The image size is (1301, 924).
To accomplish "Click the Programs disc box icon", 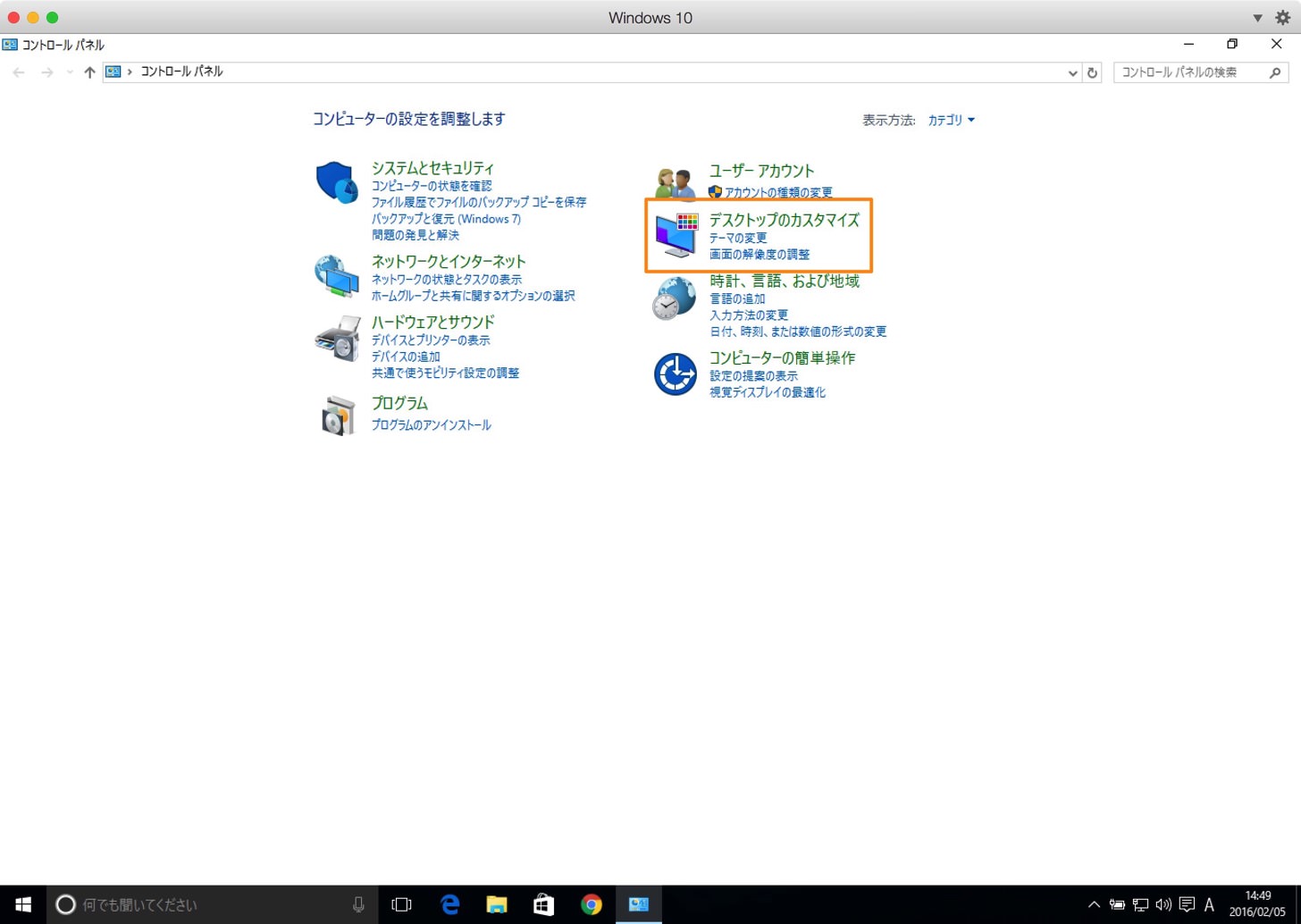I will 337,416.
